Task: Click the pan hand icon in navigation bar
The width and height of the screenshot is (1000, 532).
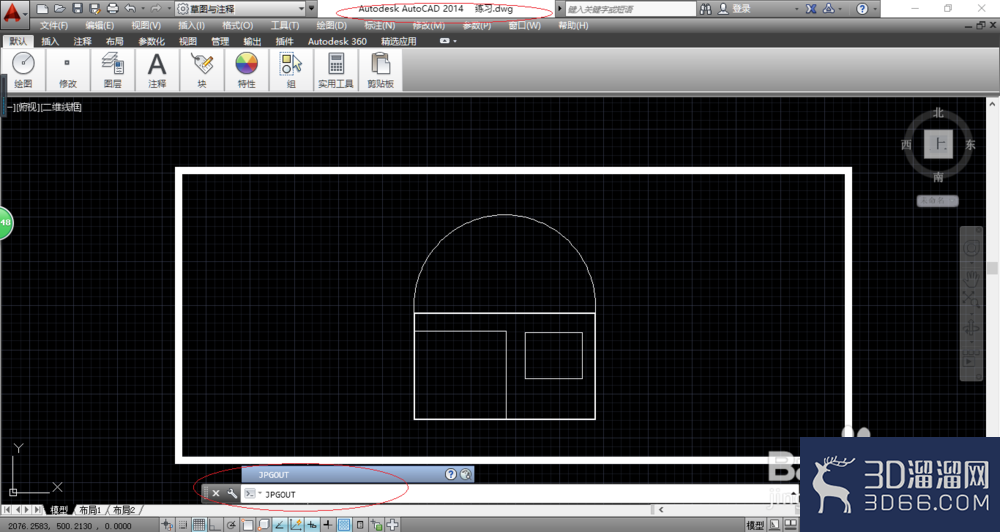Action: tap(971, 278)
